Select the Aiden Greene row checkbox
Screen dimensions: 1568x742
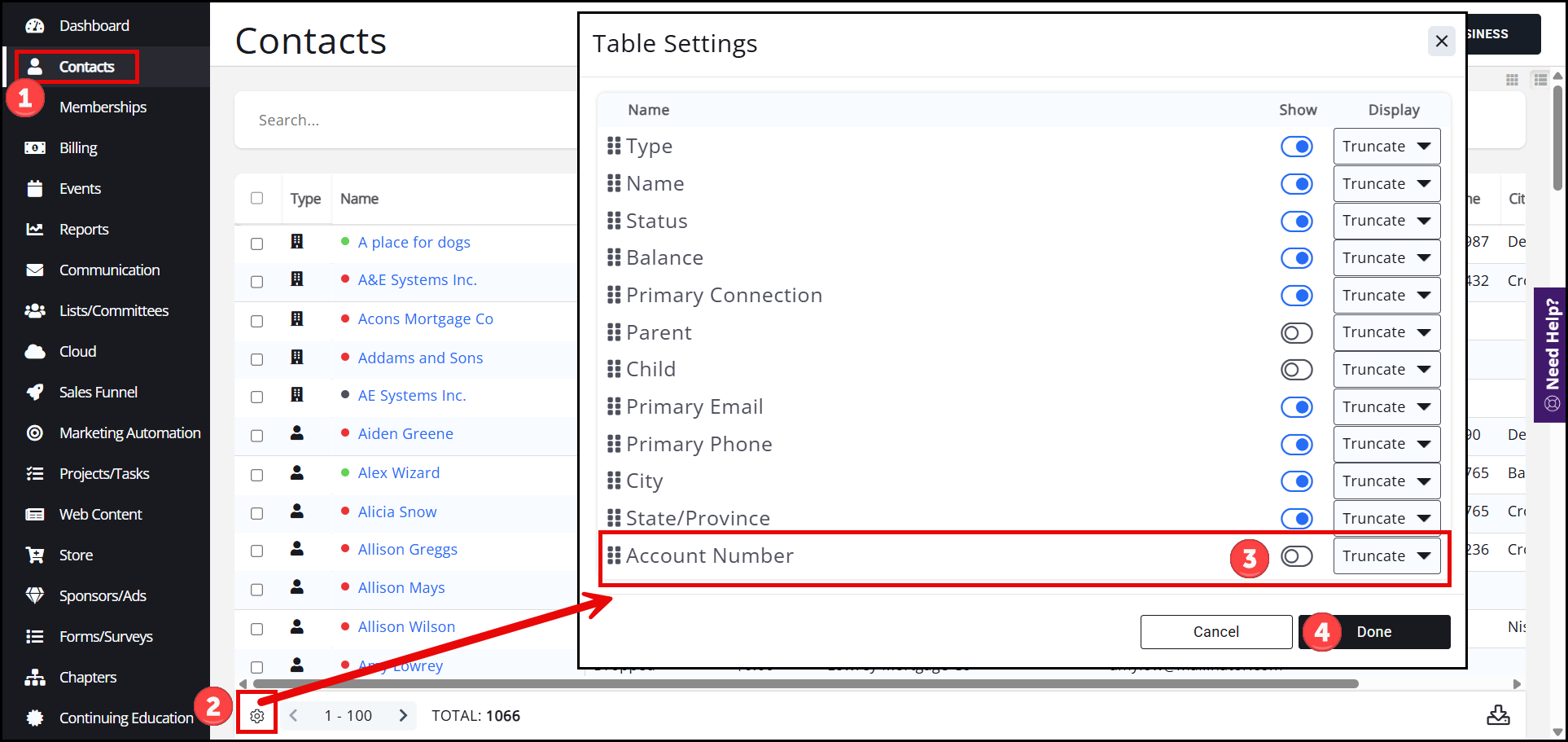point(257,435)
